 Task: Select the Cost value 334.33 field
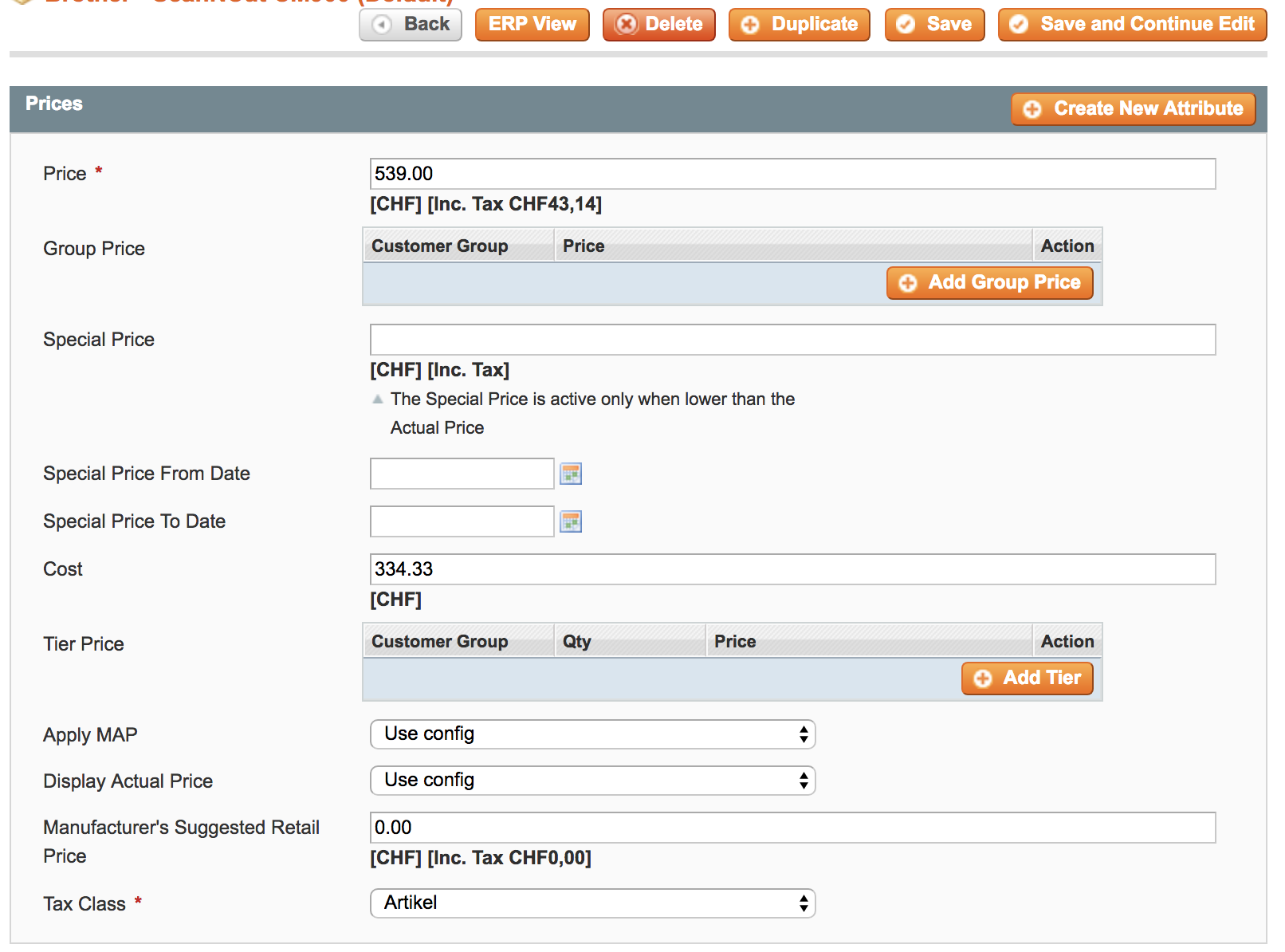[x=793, y=569]
